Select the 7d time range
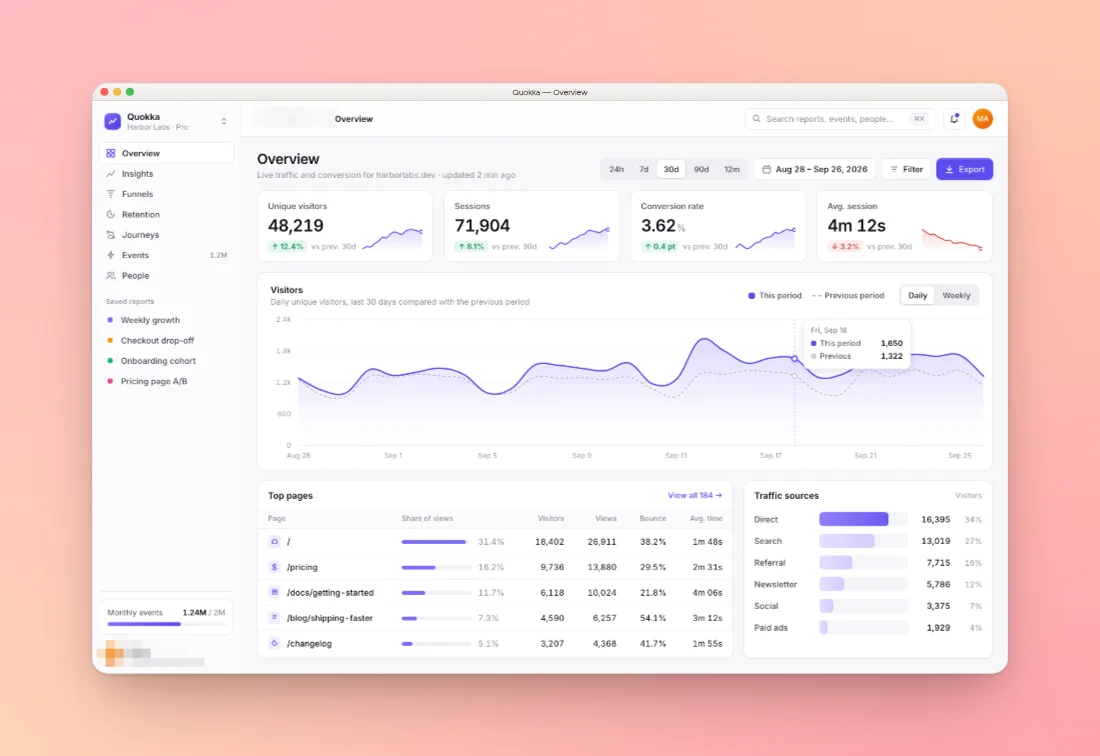 (x=643, y=170)
